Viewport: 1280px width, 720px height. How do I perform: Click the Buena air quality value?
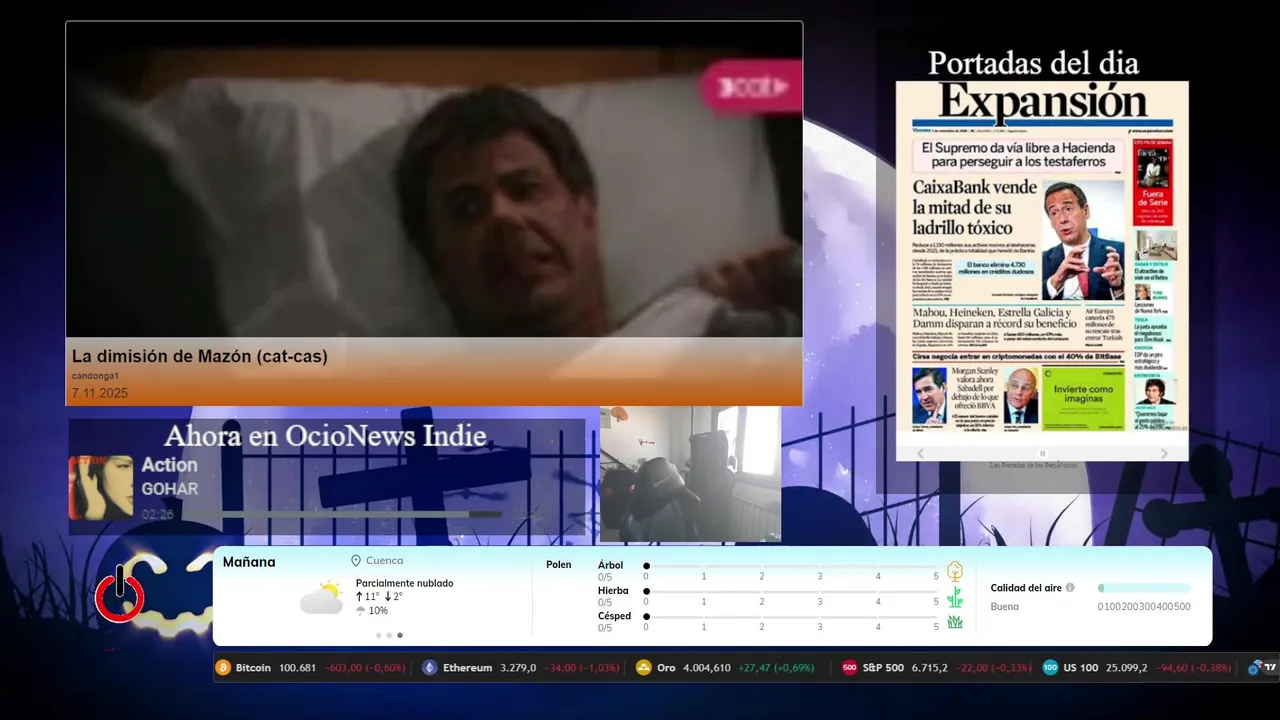click(1005, 607)
